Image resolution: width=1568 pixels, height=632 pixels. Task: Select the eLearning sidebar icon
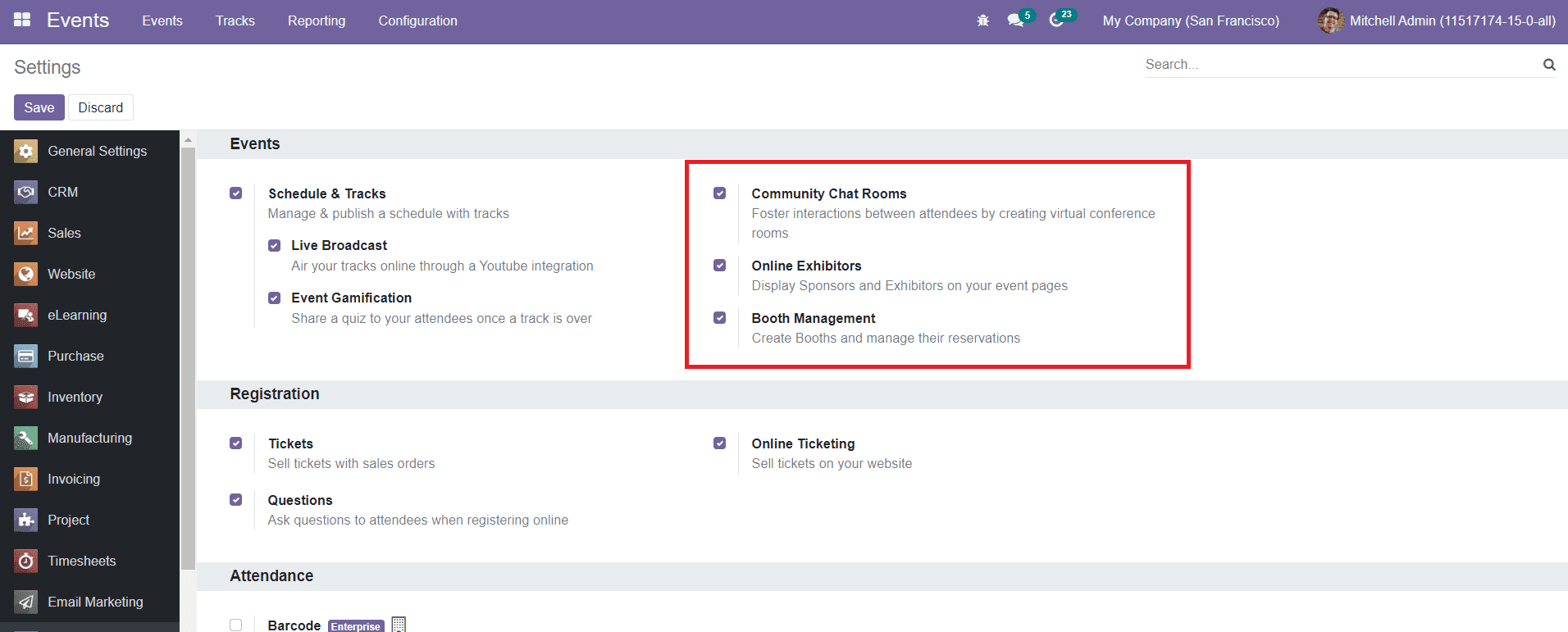click(25, 315)
